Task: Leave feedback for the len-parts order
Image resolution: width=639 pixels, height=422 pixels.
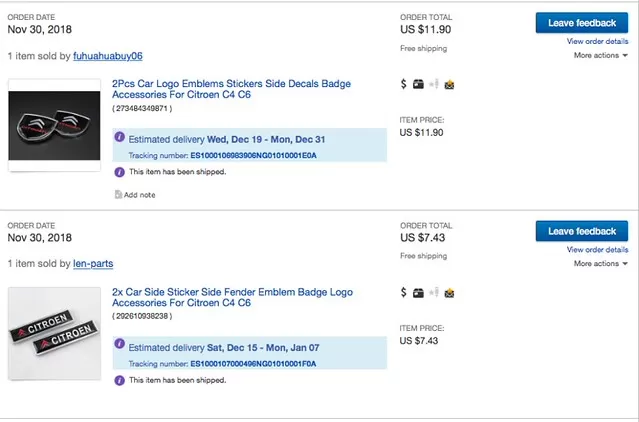Action: point(581,231)
